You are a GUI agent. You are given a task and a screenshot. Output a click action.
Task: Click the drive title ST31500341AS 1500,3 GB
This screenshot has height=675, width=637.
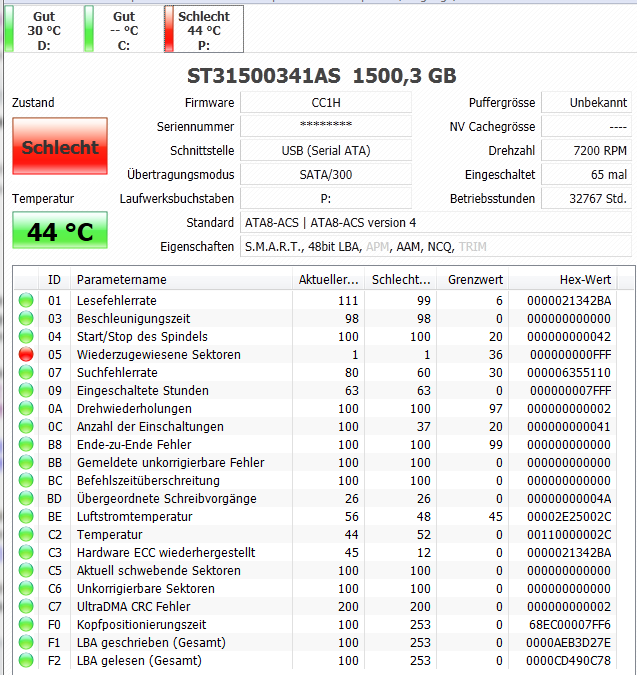click(x=322, y=76)
